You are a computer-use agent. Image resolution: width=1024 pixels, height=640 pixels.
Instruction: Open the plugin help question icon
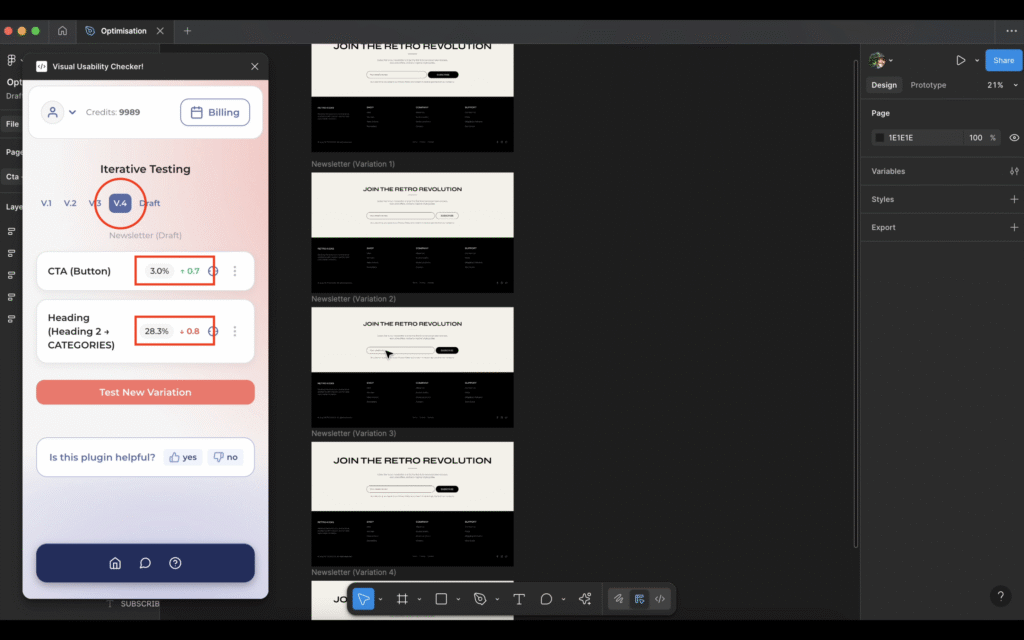[x=175, y=563]
